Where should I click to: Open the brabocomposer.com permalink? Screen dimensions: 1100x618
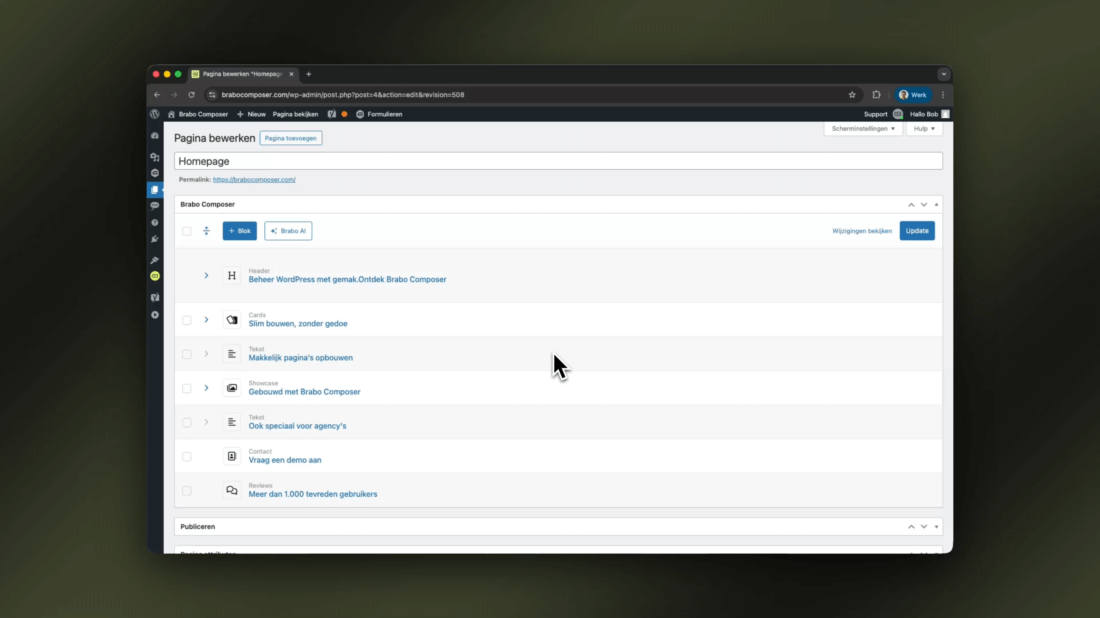pyautogui.click(x=254, y=180)
